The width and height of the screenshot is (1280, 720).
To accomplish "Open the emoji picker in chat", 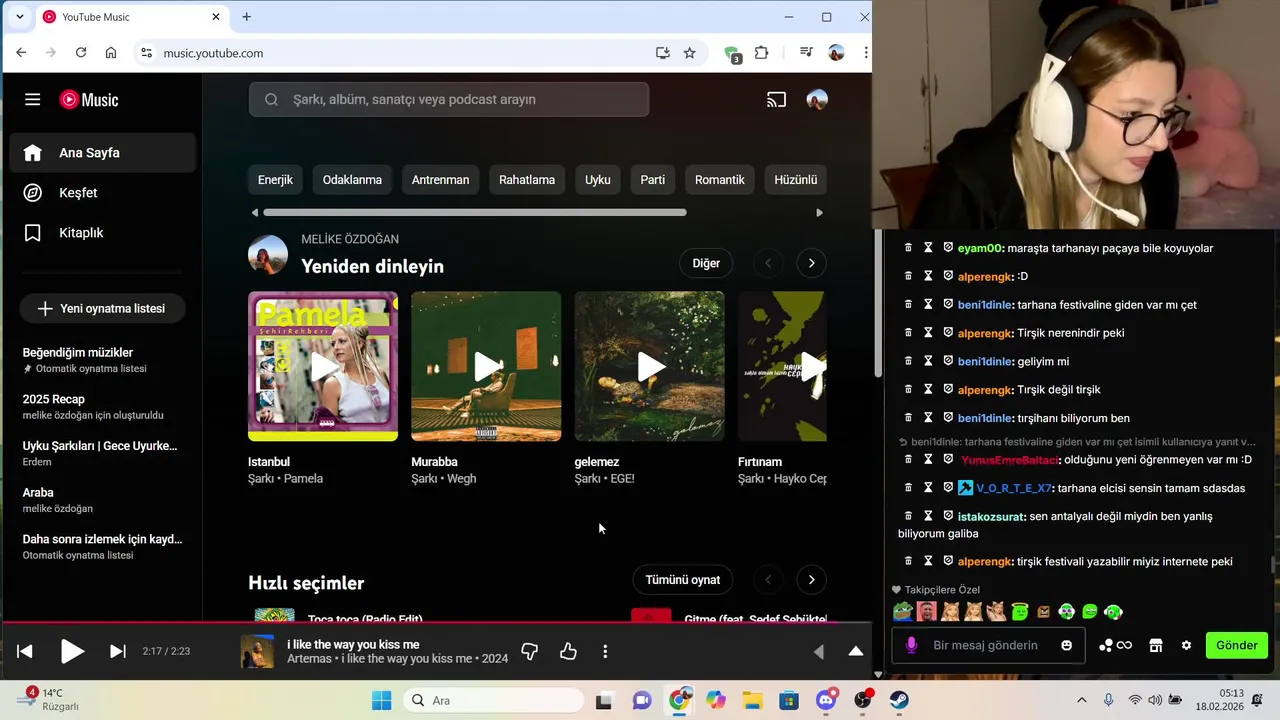I will tap(1067, 645).
